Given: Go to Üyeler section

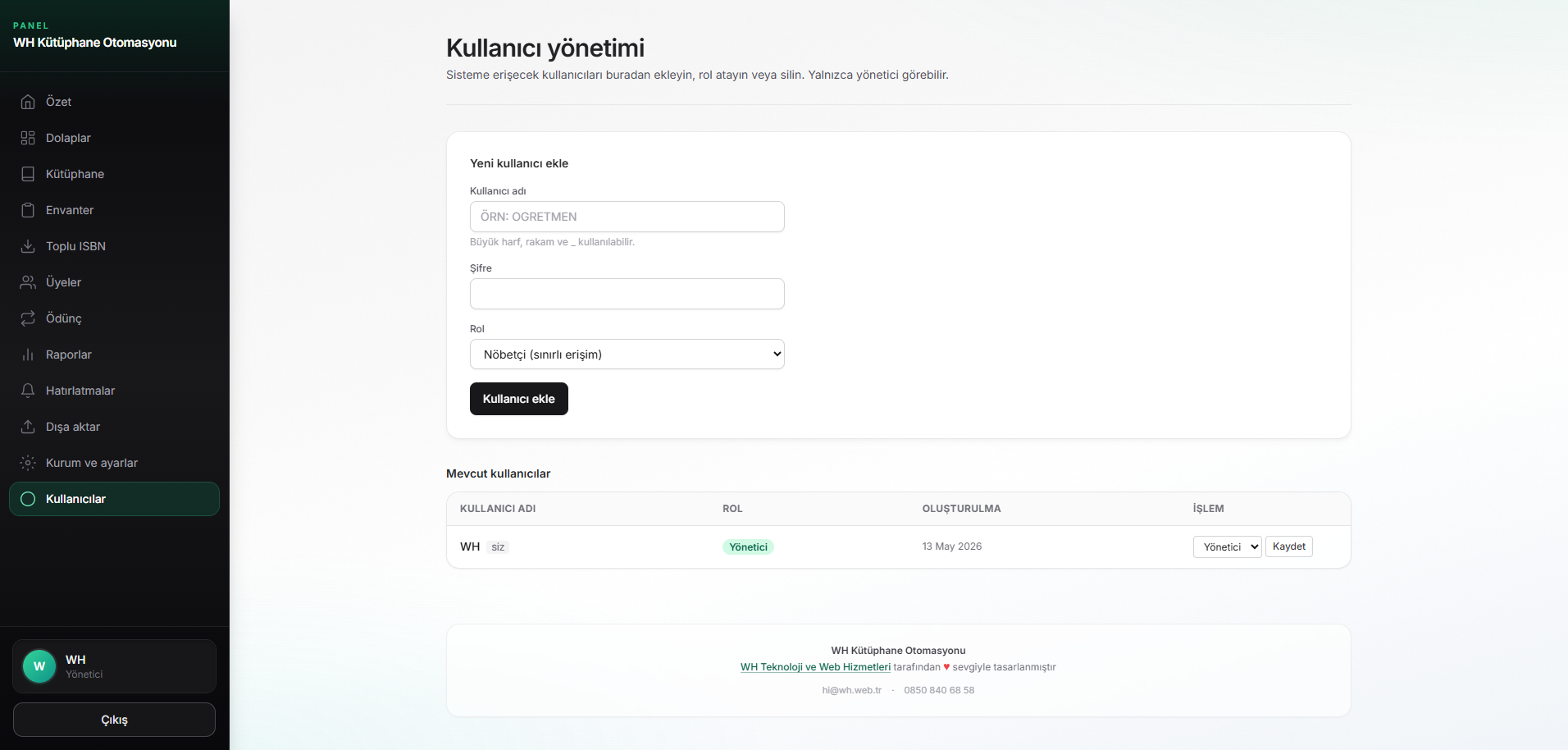Looking at the screenshot, I should tap(114, 282).
